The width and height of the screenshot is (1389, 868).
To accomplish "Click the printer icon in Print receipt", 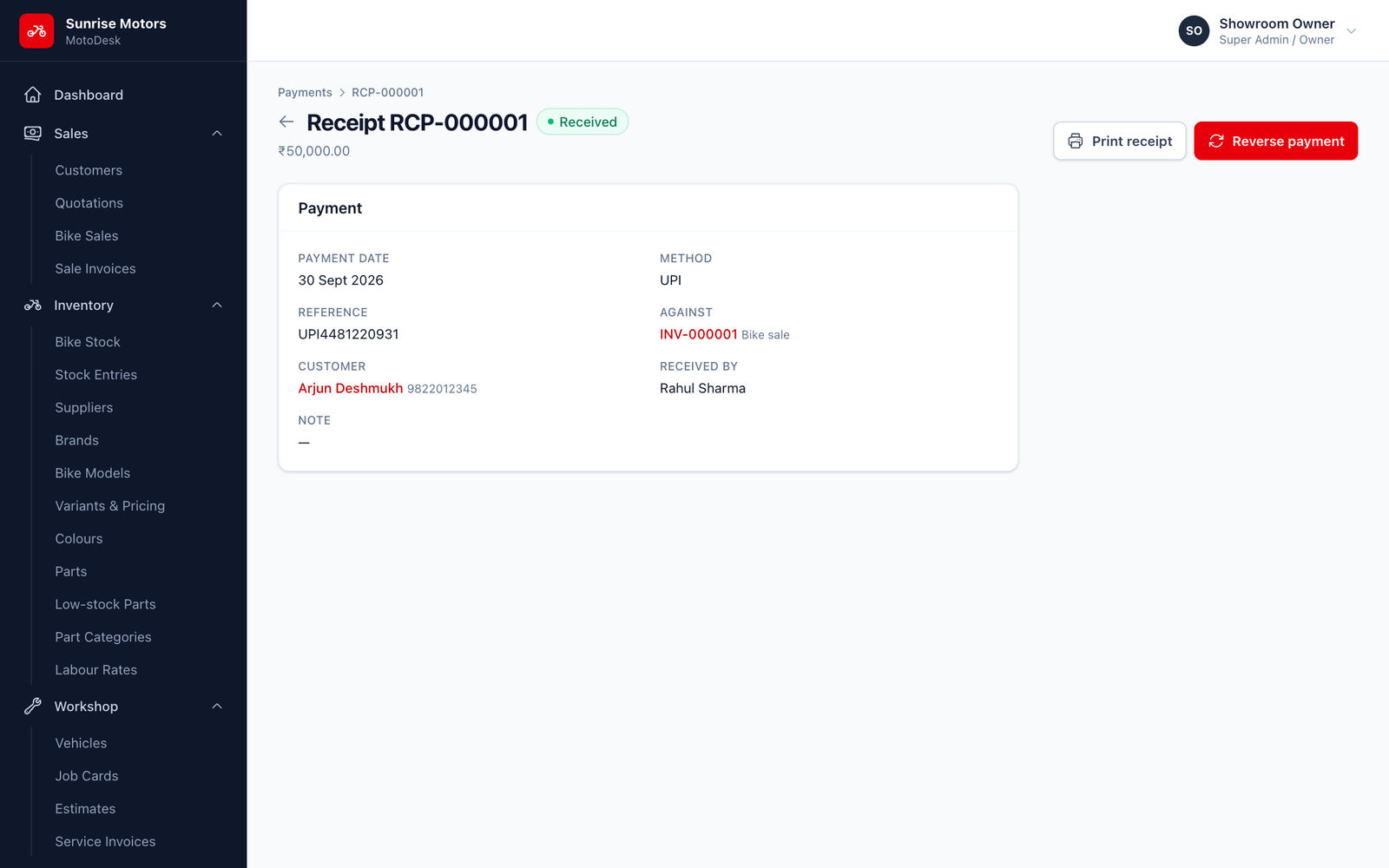I will (x=1076, y=141).
